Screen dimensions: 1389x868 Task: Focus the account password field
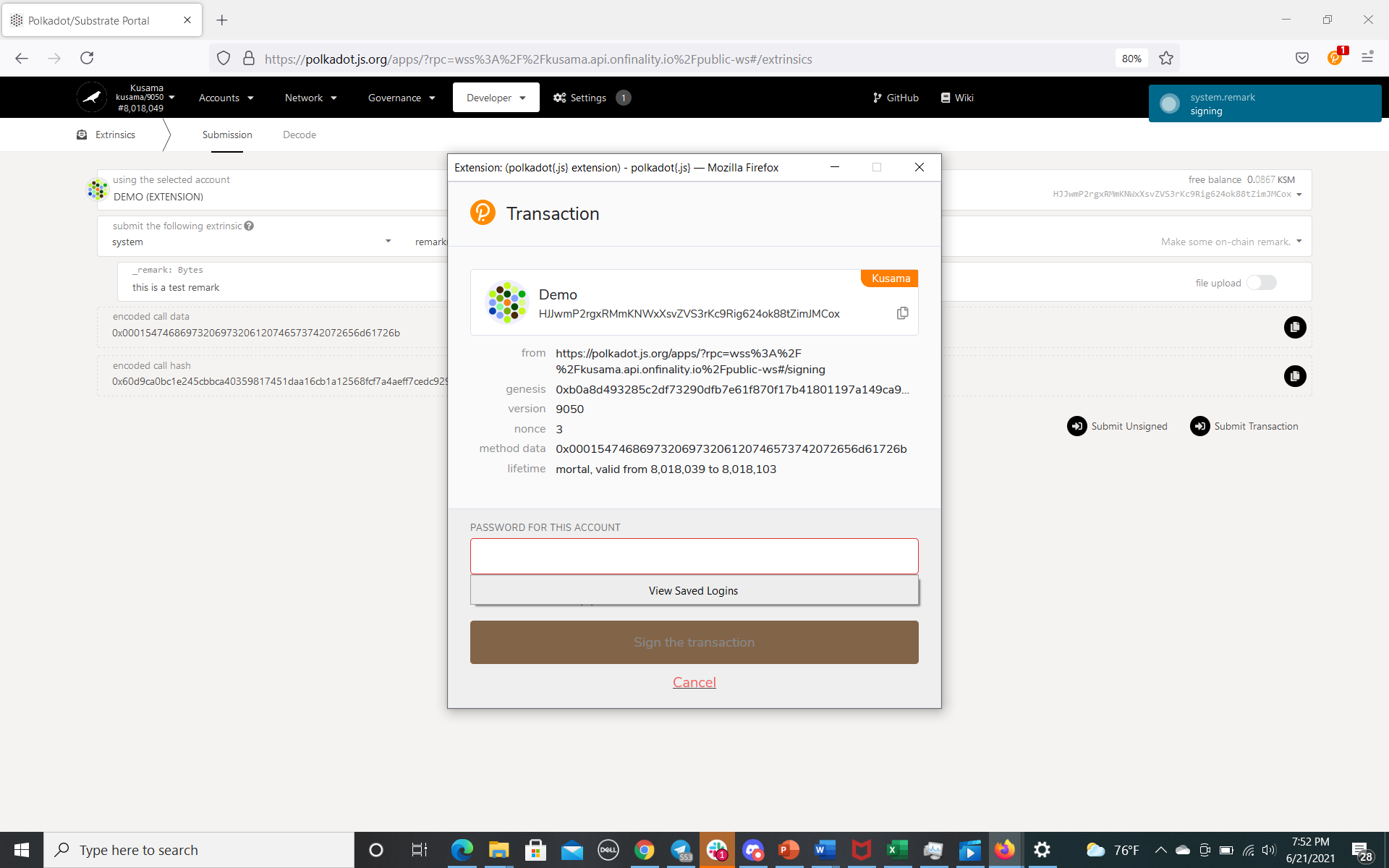pyautogui.click(x=694, y=556)
